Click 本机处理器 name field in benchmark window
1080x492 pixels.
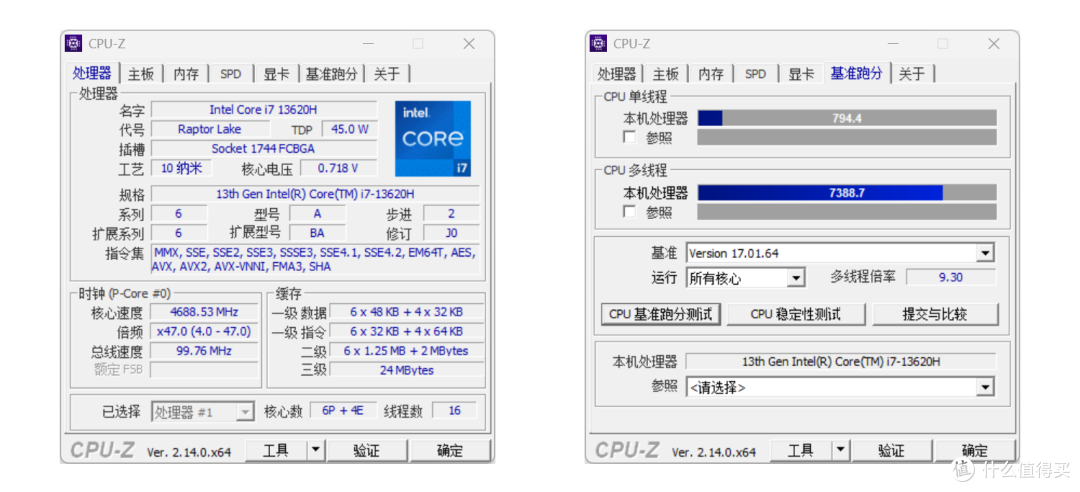pos(840,361)
